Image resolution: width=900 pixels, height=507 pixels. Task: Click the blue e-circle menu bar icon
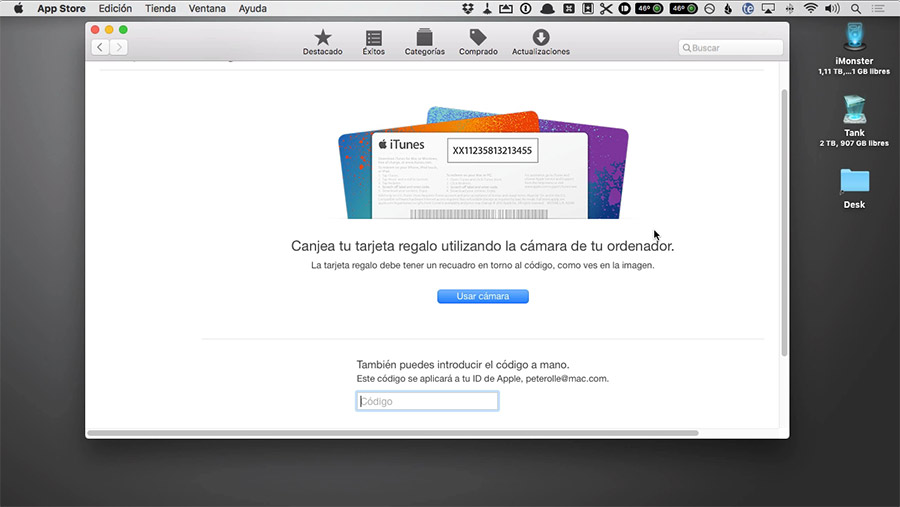coord(748,9)
